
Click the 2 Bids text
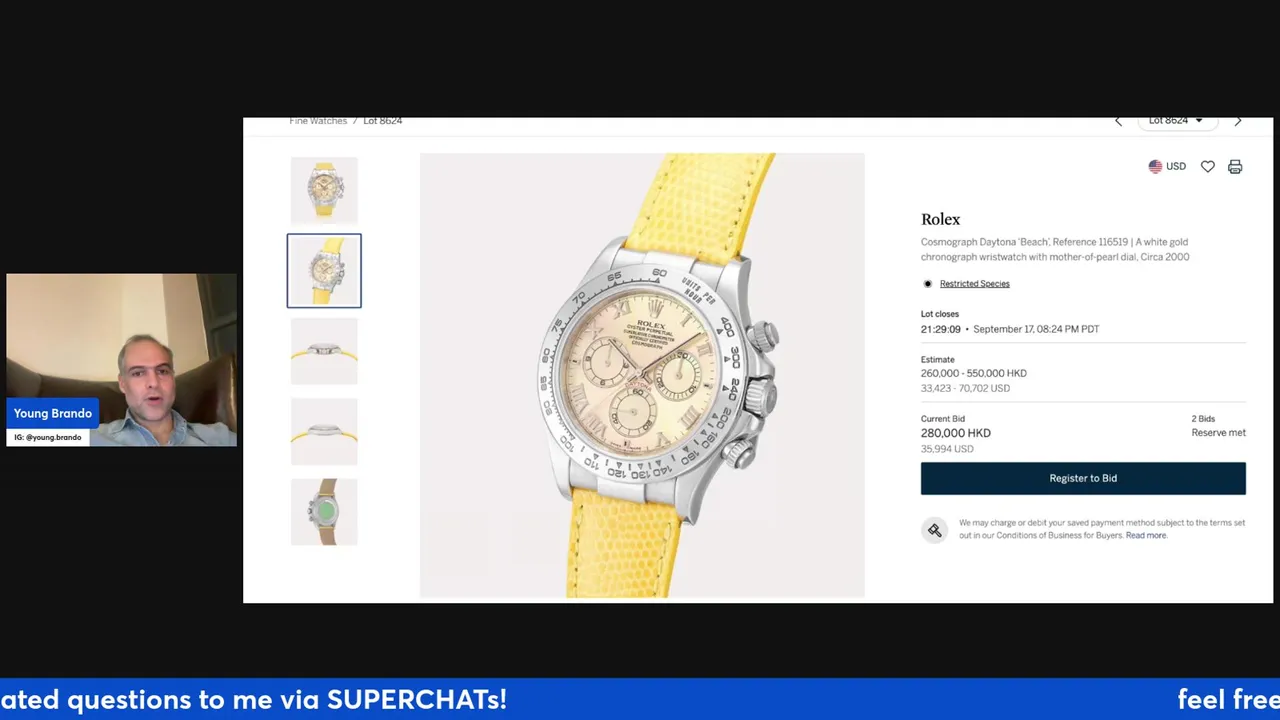(x=1203, y=419)
